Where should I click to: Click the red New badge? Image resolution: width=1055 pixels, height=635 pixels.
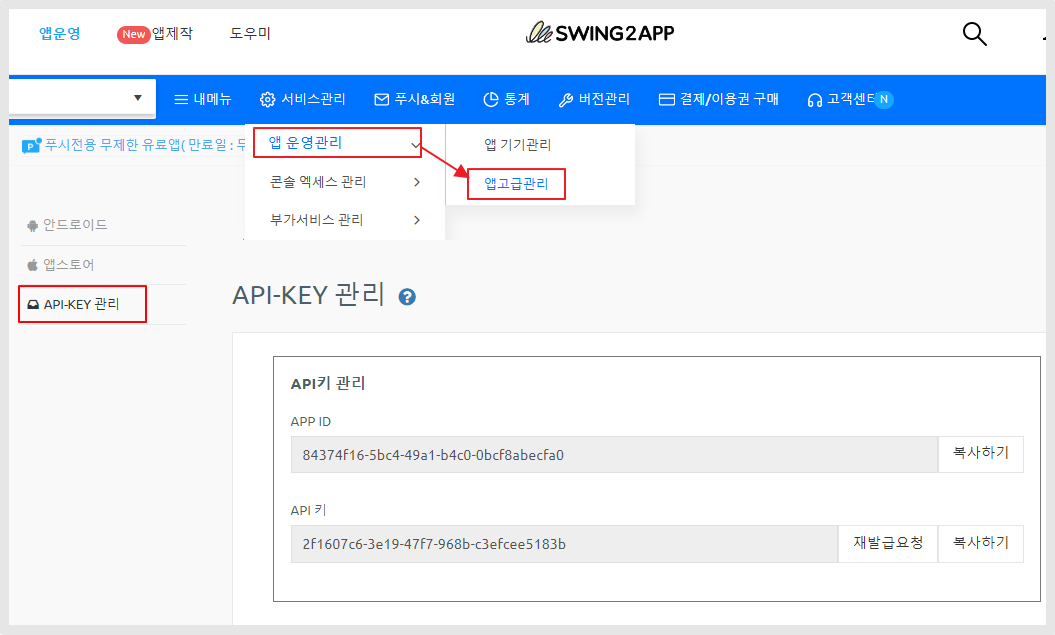[x=133, y=34]
